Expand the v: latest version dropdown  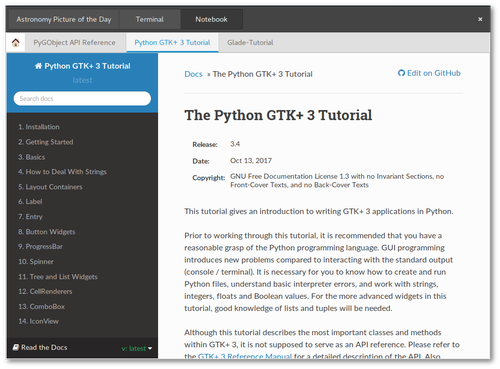[x=137, y=348]
